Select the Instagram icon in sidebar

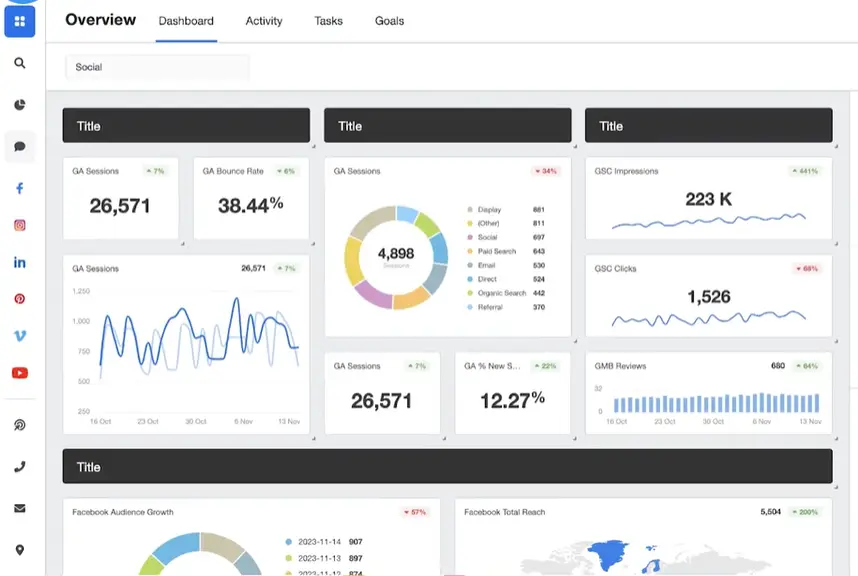(20, 225)
